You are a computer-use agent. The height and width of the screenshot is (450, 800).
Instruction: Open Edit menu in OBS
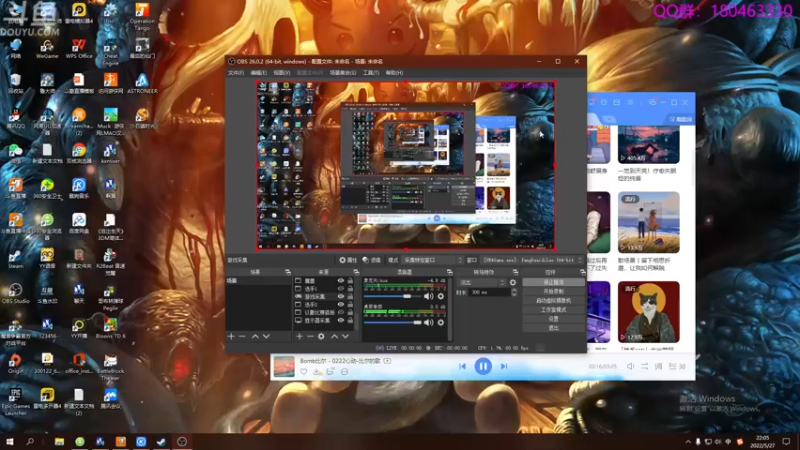pyautogui.click(x=259, y=73)
